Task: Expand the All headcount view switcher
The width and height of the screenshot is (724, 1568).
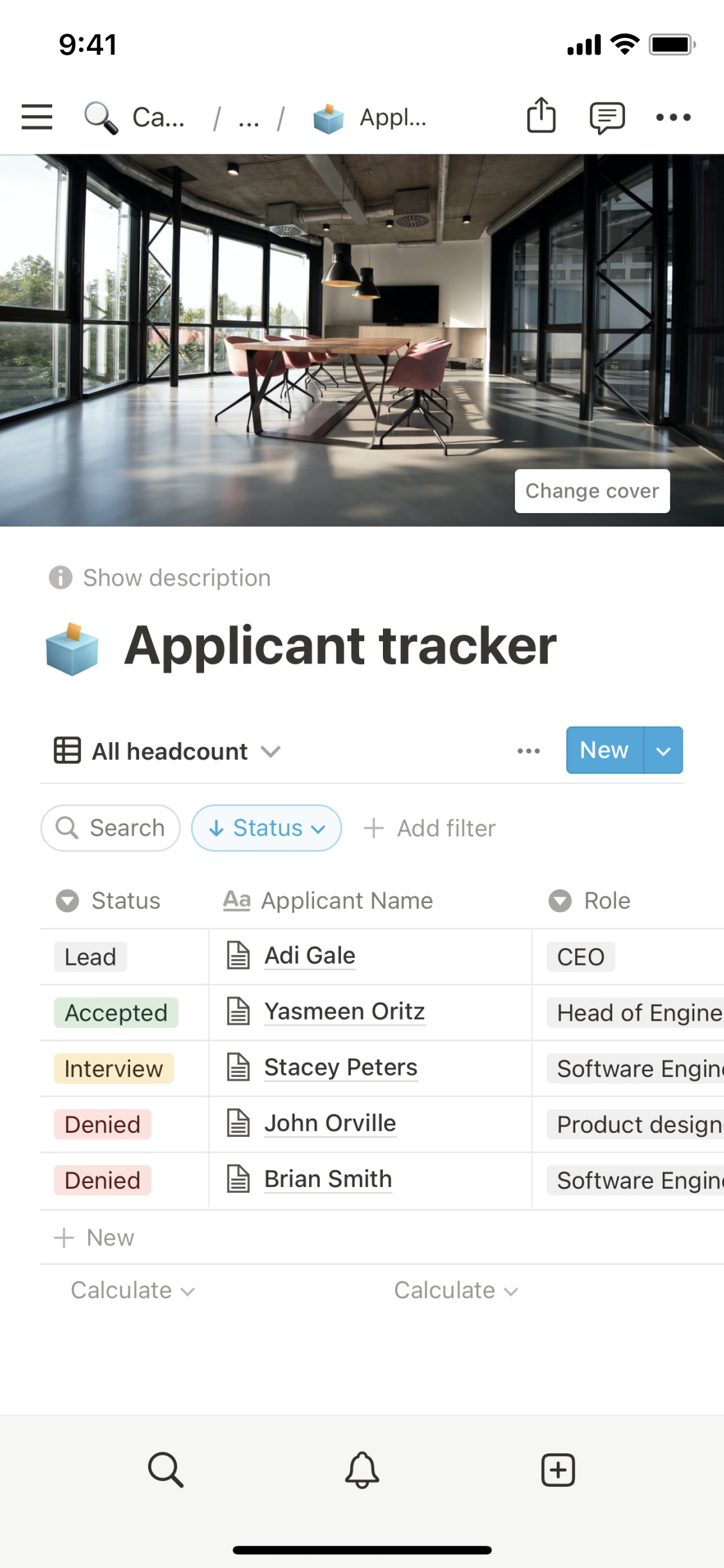Action: coord(167,751)
